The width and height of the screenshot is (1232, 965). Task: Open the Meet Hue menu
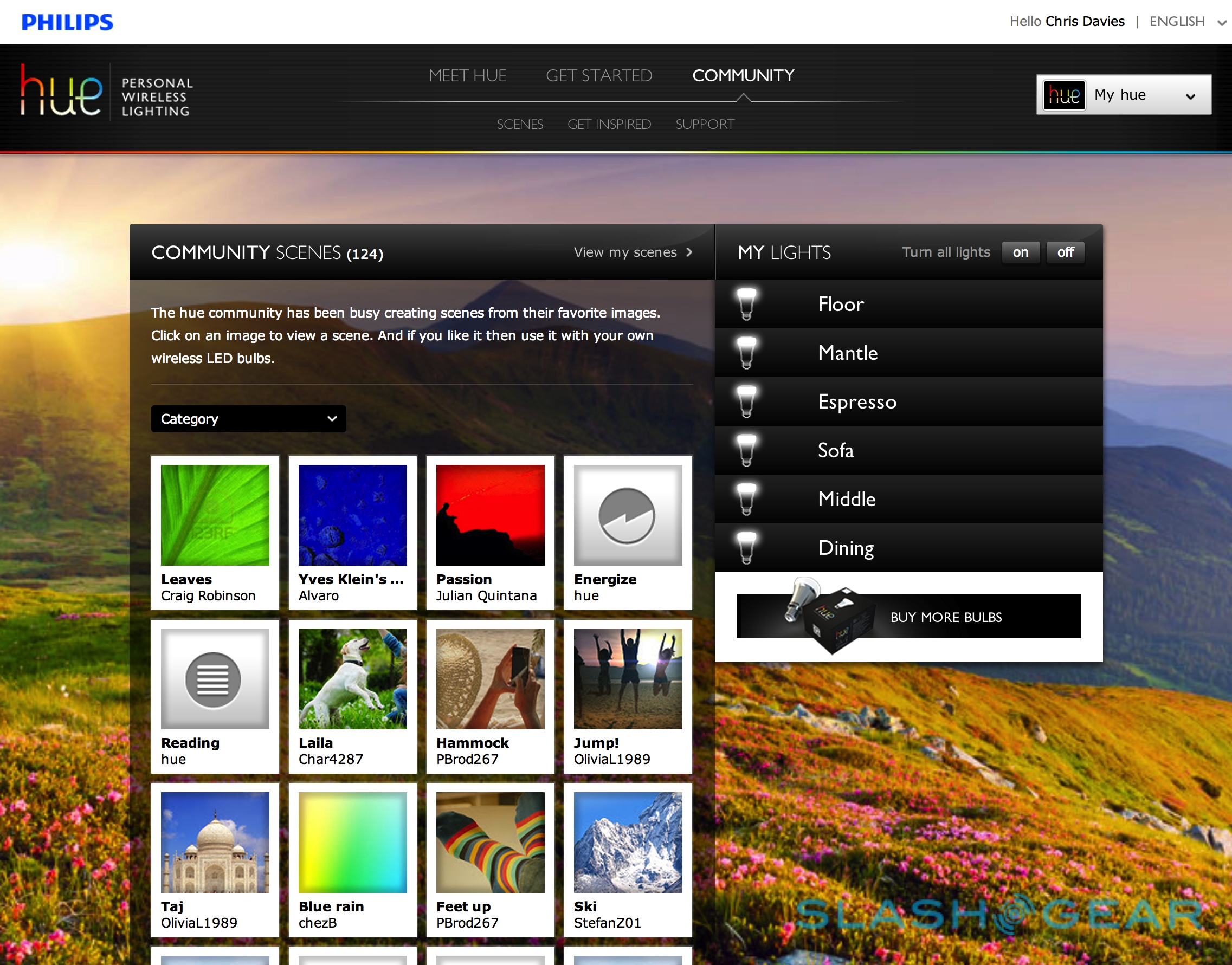tap(467, 76)
